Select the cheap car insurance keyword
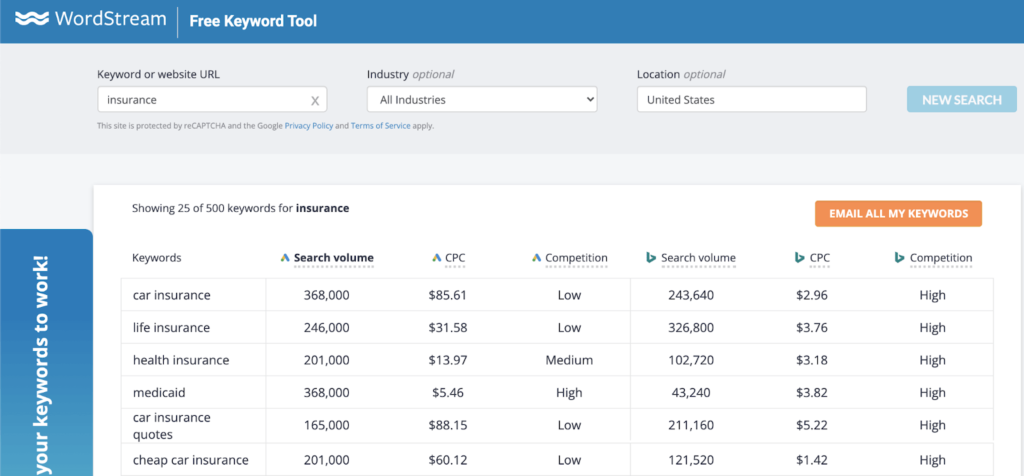Image resolution: width=1024 pixels, height=476 pixels. tap(191, 460)
